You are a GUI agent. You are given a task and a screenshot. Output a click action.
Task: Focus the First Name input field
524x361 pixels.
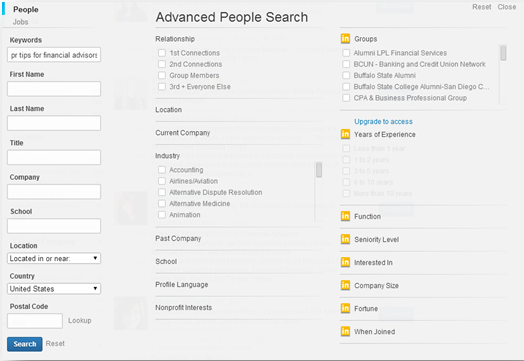click(x=54, y=89)
